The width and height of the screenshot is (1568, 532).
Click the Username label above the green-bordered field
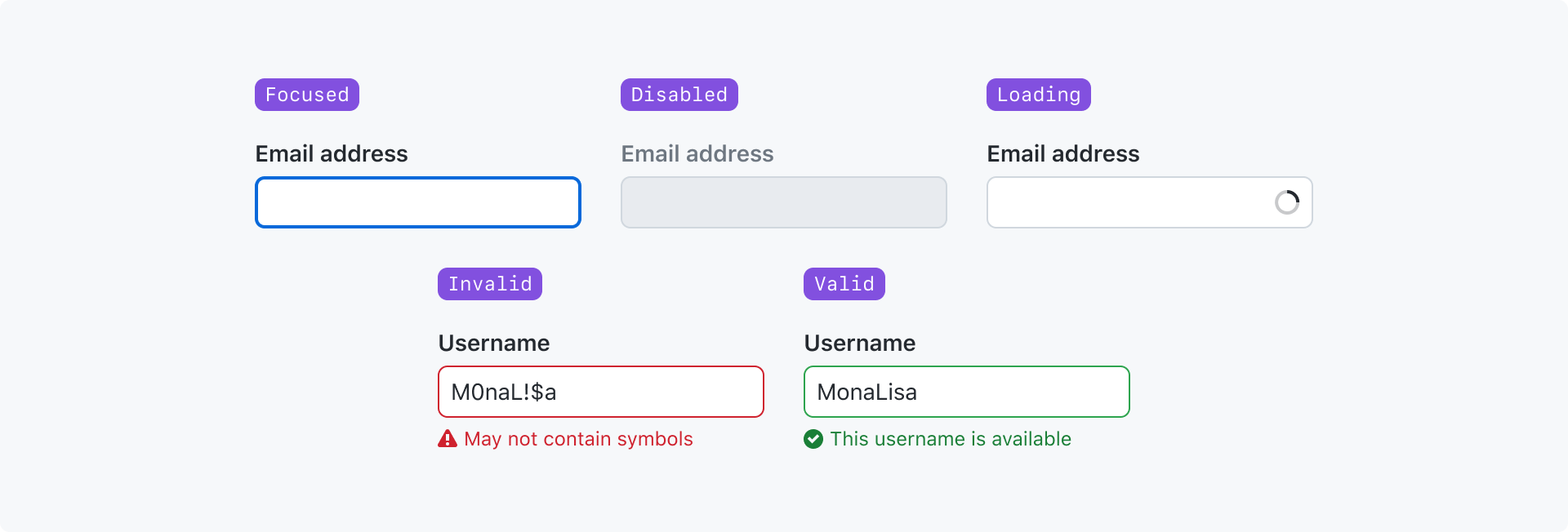860,343
